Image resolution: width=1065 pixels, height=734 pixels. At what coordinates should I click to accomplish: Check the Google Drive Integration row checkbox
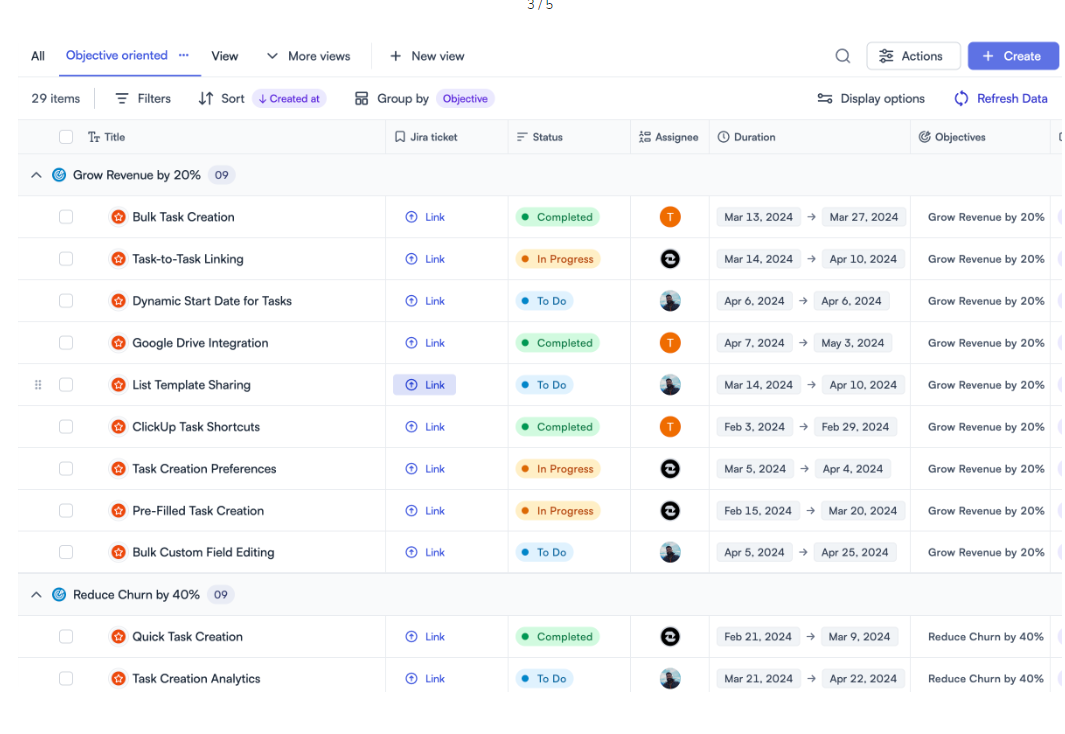[x=66, y=343]
